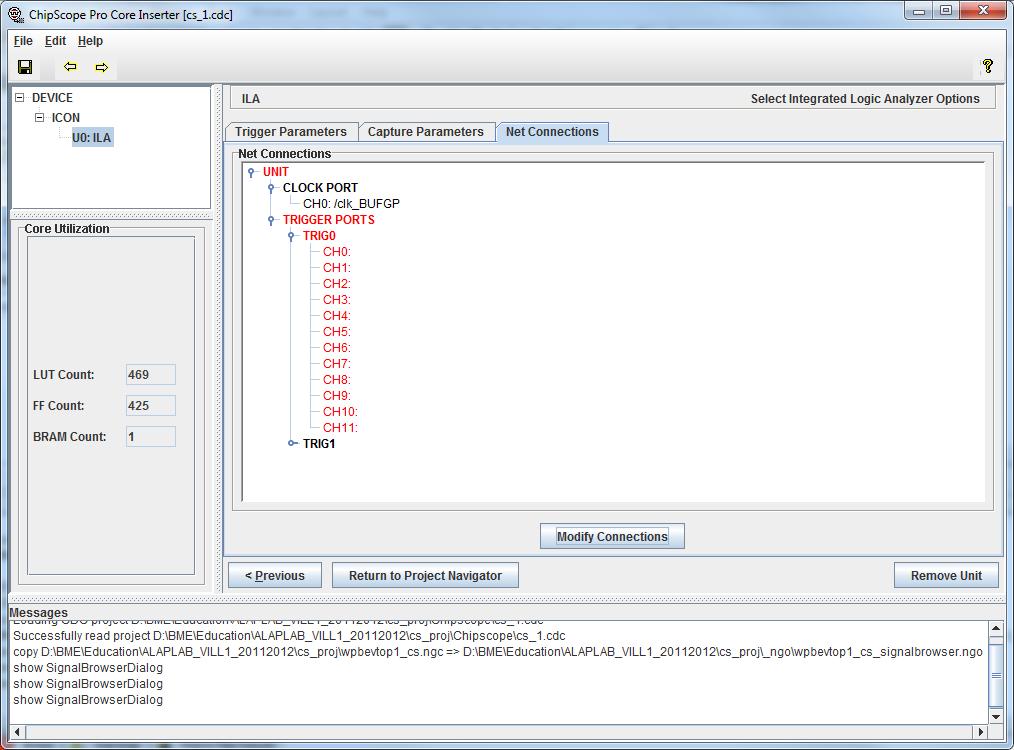Collapse the UNIT node toggle
The image size is (1014, 750).
(x=251, y=172)
